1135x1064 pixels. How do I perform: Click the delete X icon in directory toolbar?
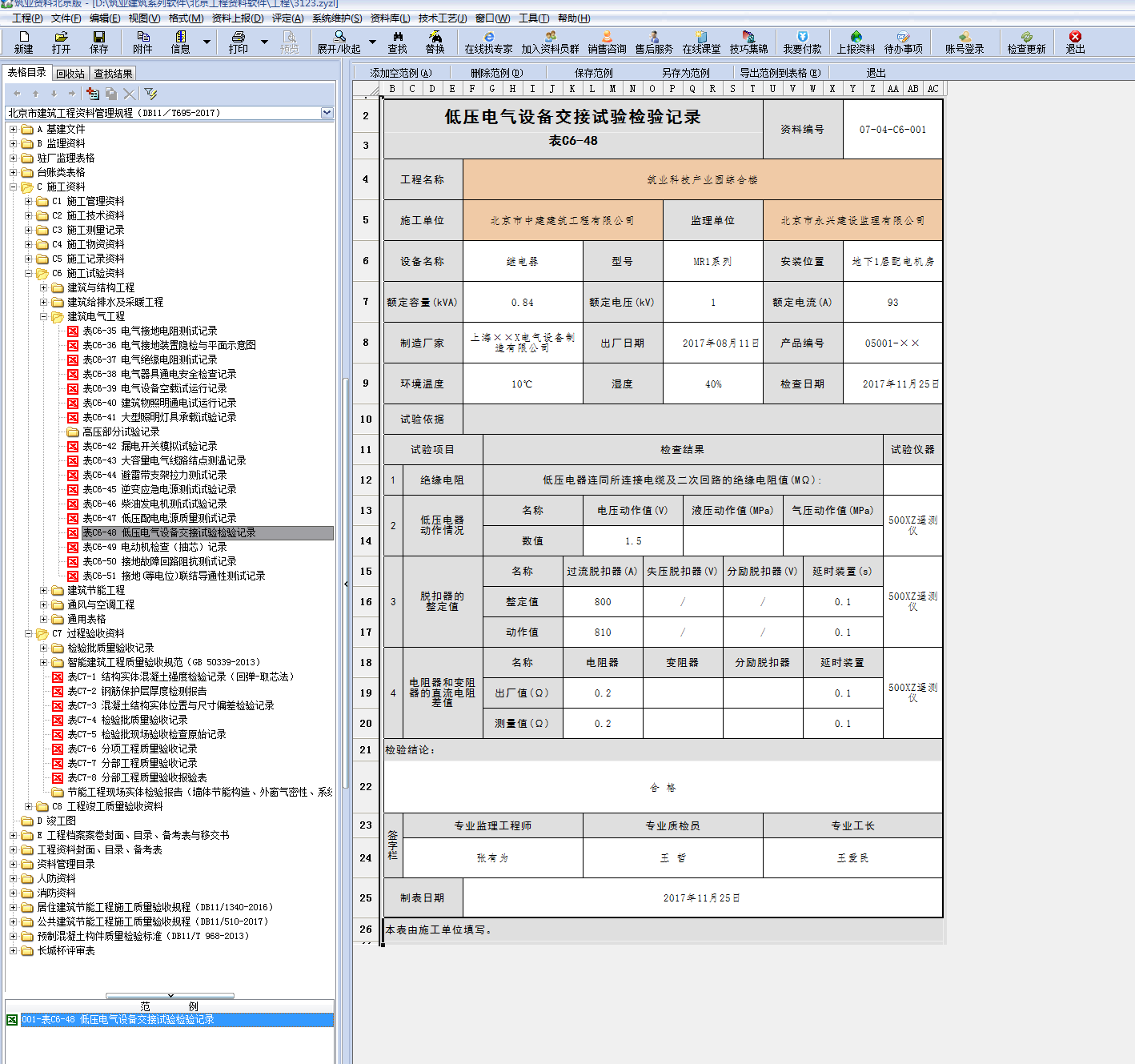pyautogui.click(x=130, y=94)
